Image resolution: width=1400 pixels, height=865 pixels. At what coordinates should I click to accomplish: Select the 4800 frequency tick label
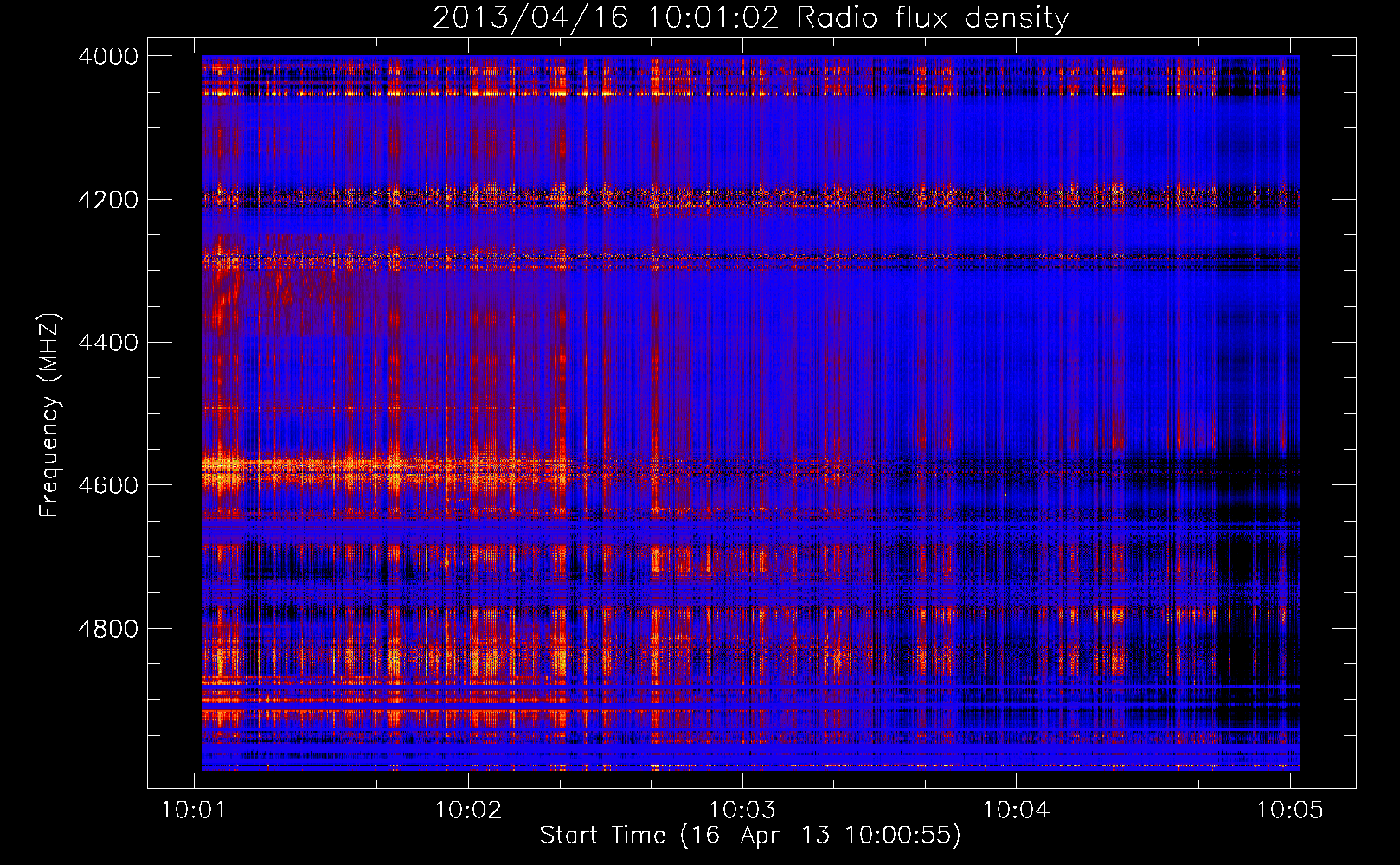pyautogui.click(x=108, y=629)
